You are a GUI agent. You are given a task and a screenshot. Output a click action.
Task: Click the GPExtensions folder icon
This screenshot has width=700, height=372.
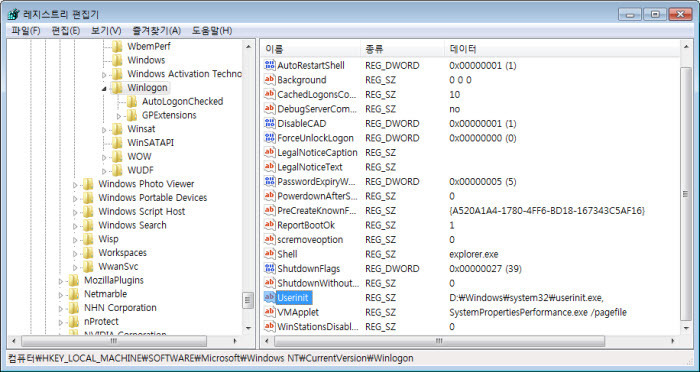tap(132, 115)
